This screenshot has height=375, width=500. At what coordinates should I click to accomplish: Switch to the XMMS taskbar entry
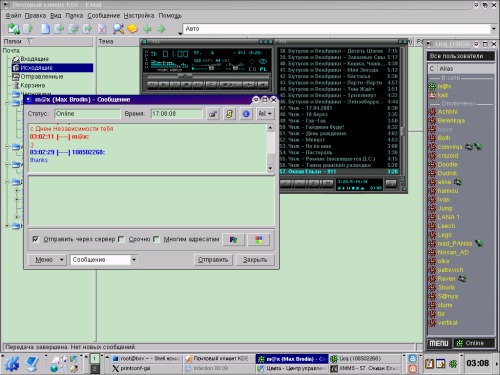[x=365, y=368]
